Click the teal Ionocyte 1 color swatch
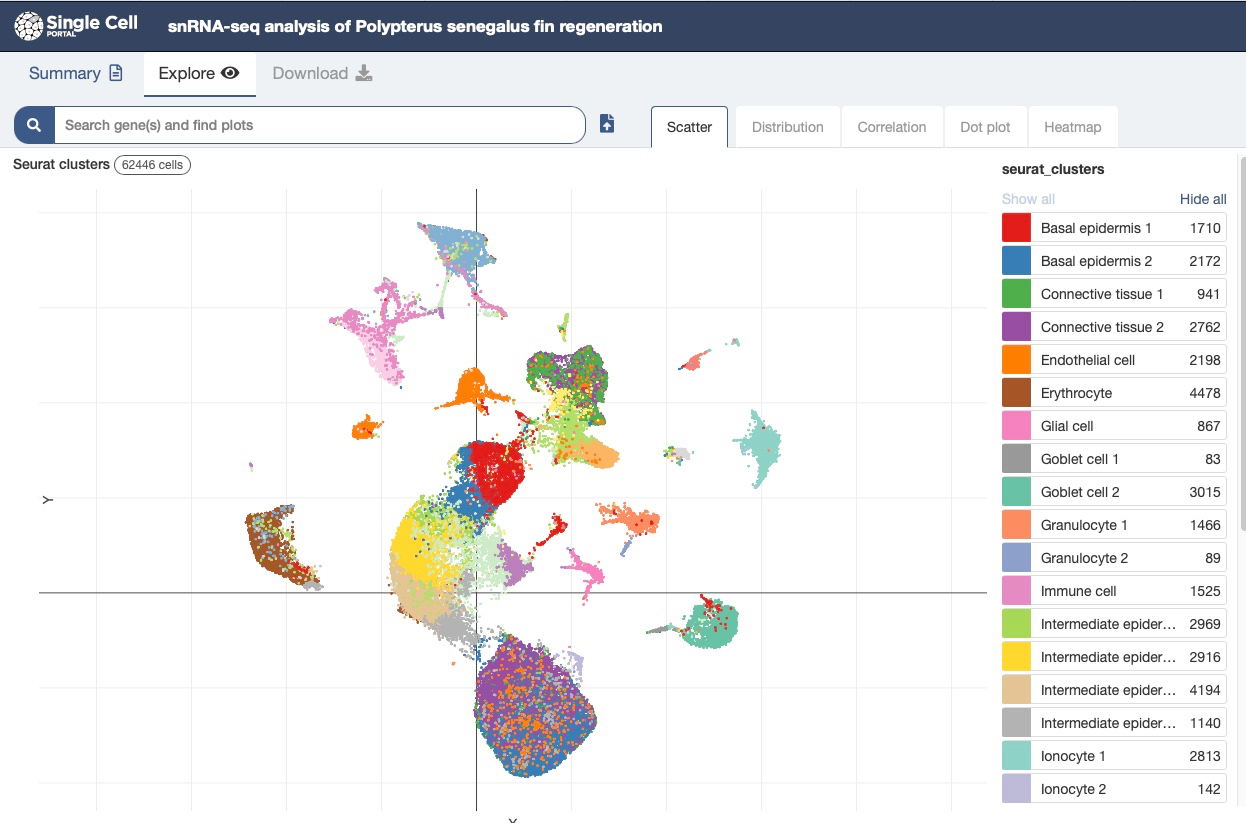Screen dimensions: 1246x823 (1016, 756)
